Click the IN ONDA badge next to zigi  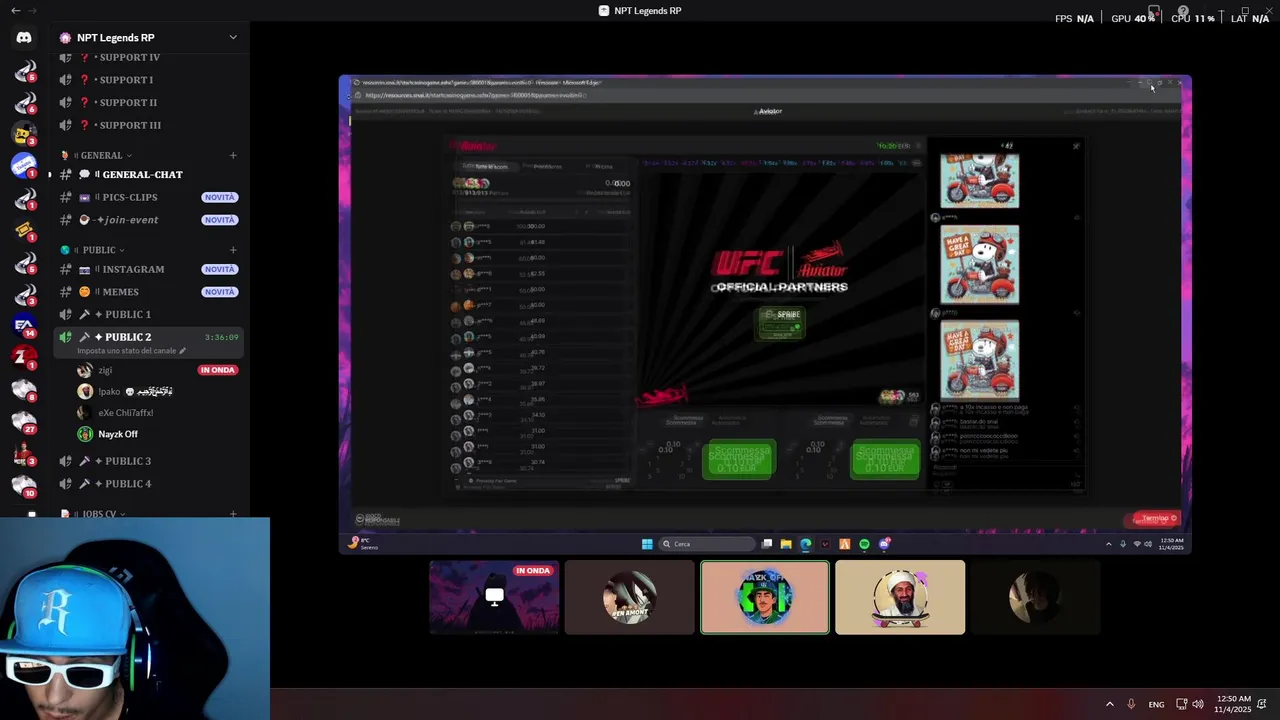tap(218, 370)
